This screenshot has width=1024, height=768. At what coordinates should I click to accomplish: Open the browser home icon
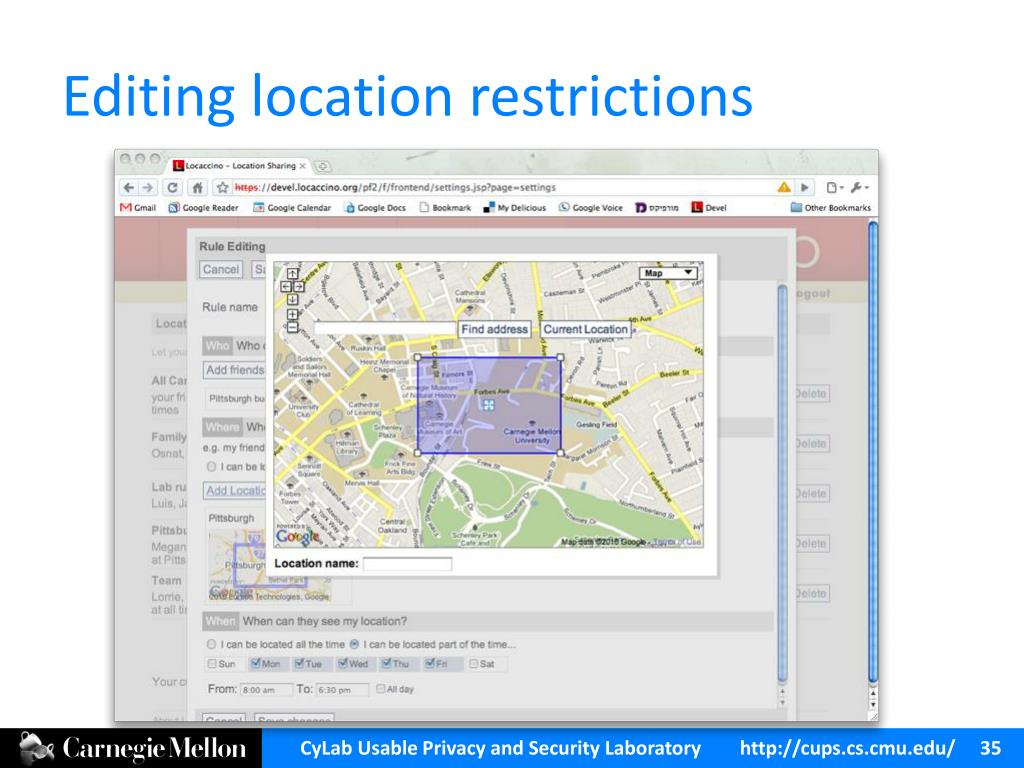[197, 187]
